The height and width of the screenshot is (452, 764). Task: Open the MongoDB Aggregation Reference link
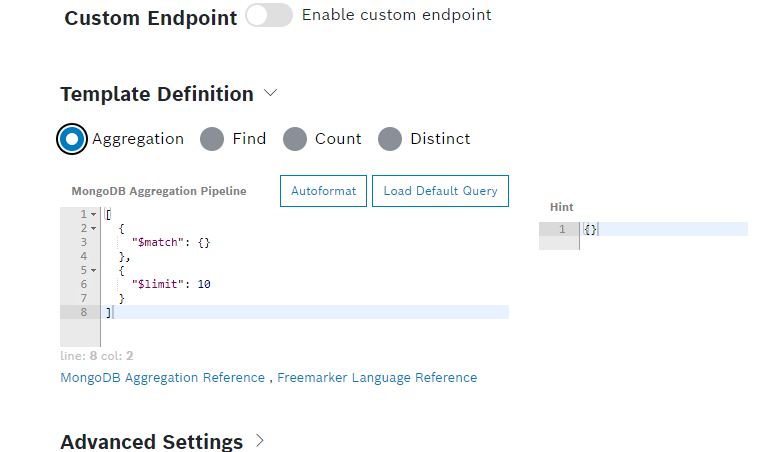(x=162, y=378)
